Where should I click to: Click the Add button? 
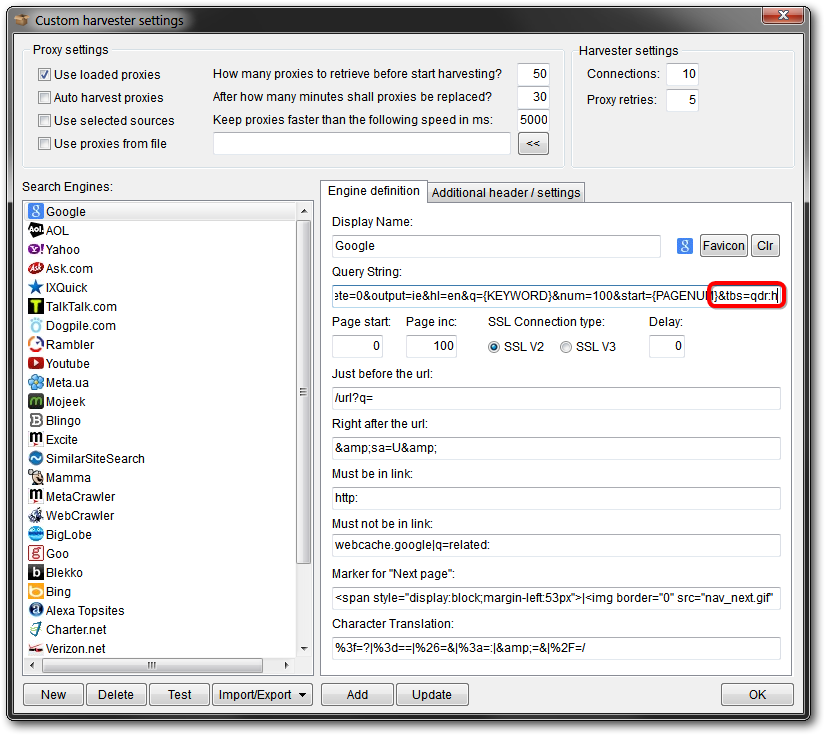(x=357, y=694)
